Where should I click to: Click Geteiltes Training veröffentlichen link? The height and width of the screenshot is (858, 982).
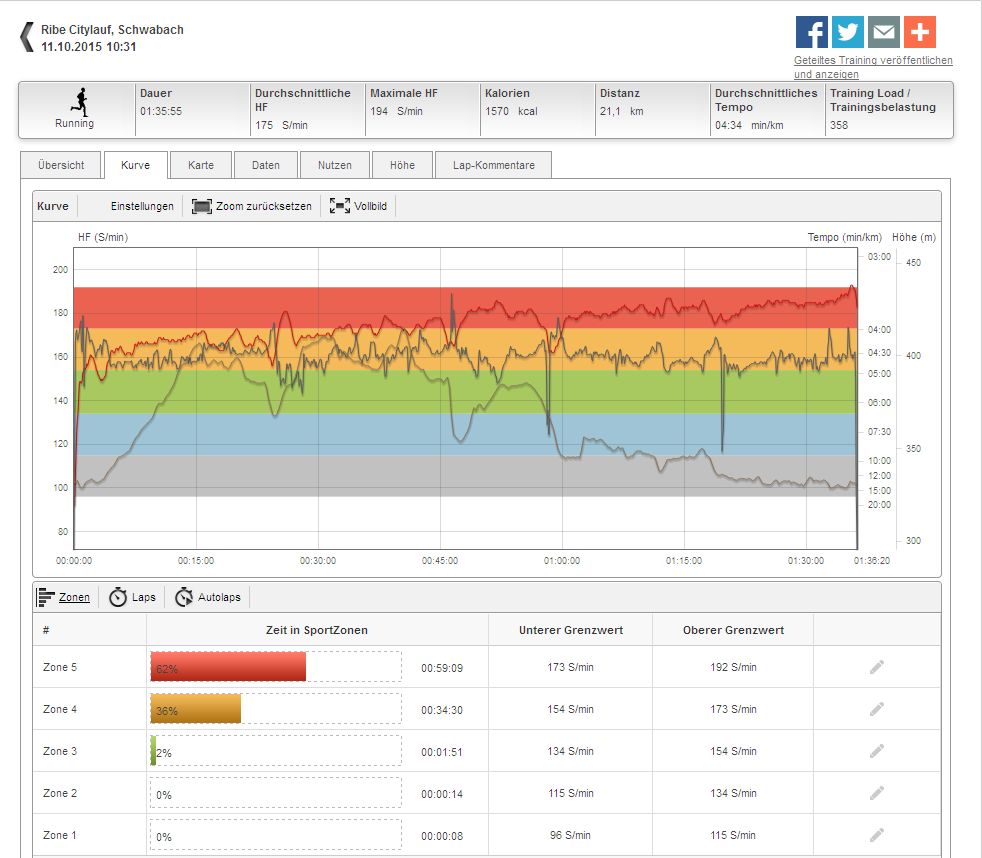pos(872,61)
